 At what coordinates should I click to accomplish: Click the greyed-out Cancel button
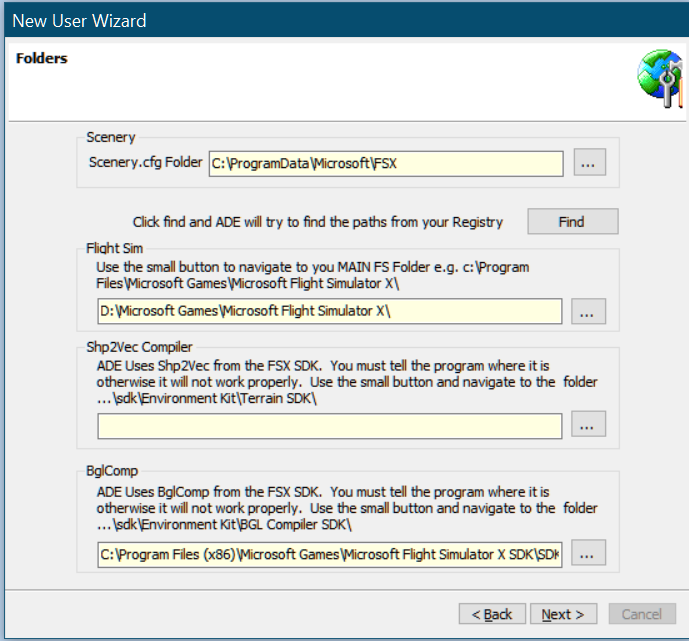tap(641, 614)
